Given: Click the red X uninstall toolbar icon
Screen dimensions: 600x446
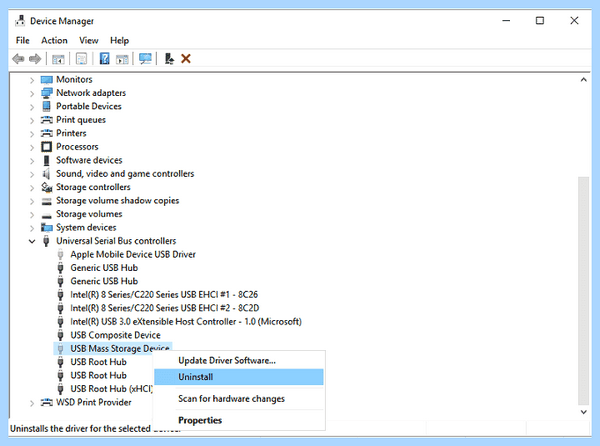Looking at the screenshot, I should point(186,59).
